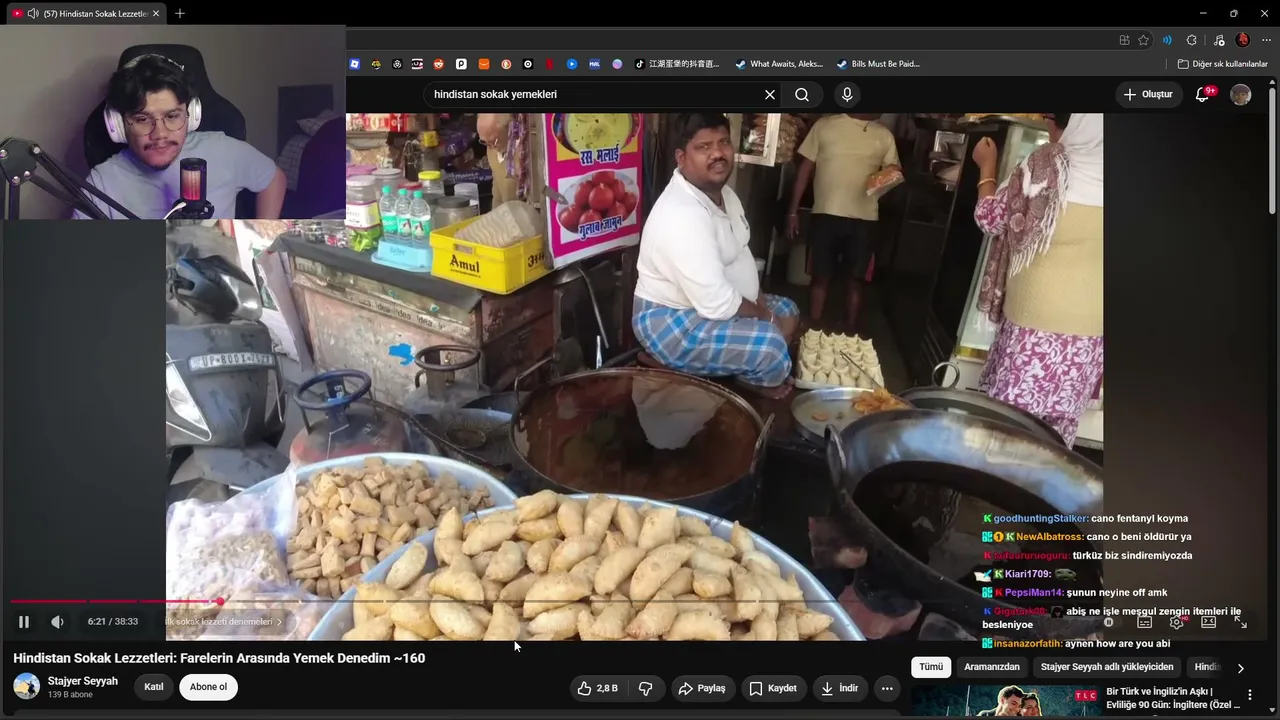Open "What Awaits, Aleks..." Steam bookmark
Image resolution: width=1280 pixels, height=720 pixels.
779,64
